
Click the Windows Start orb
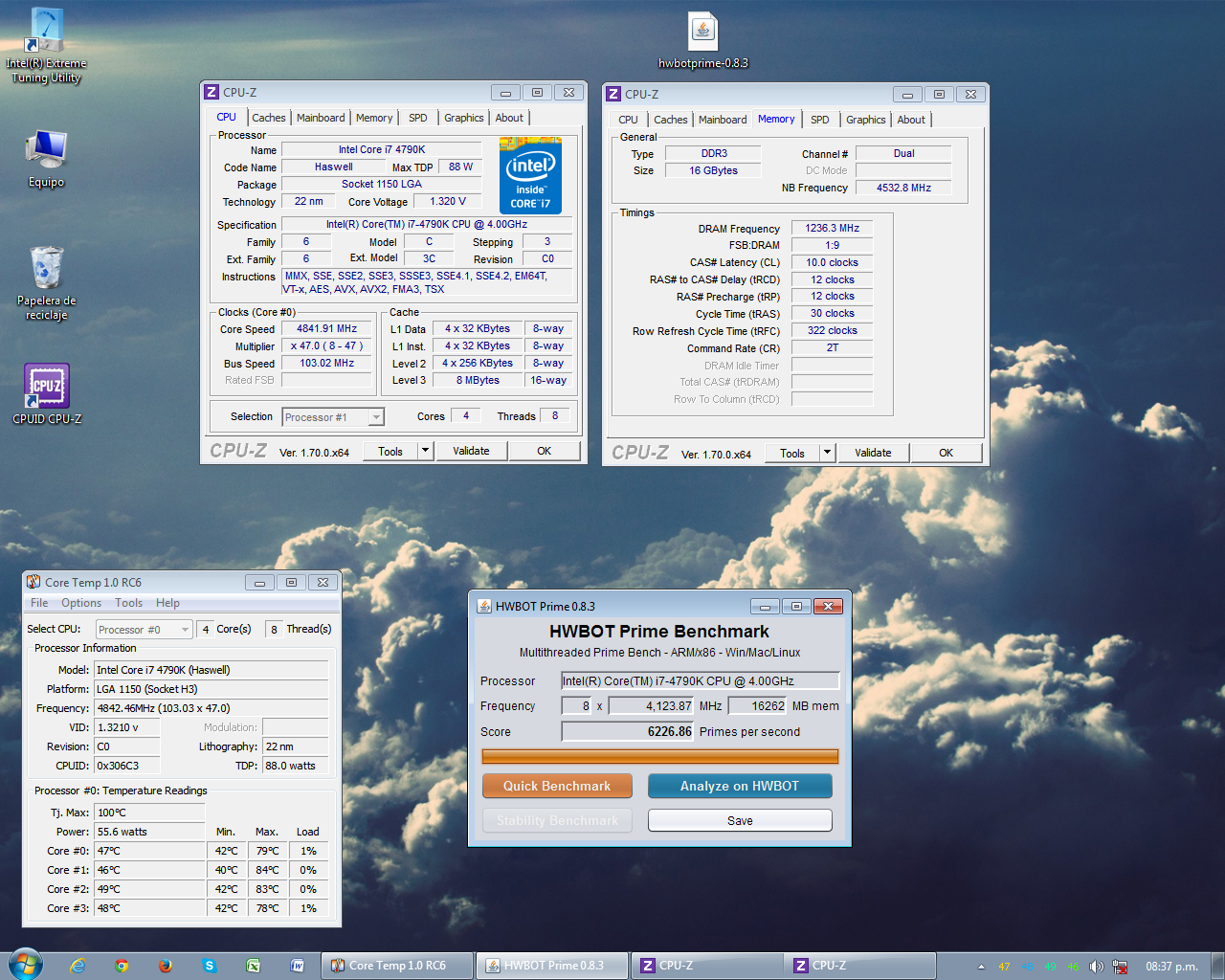point(25,965)
